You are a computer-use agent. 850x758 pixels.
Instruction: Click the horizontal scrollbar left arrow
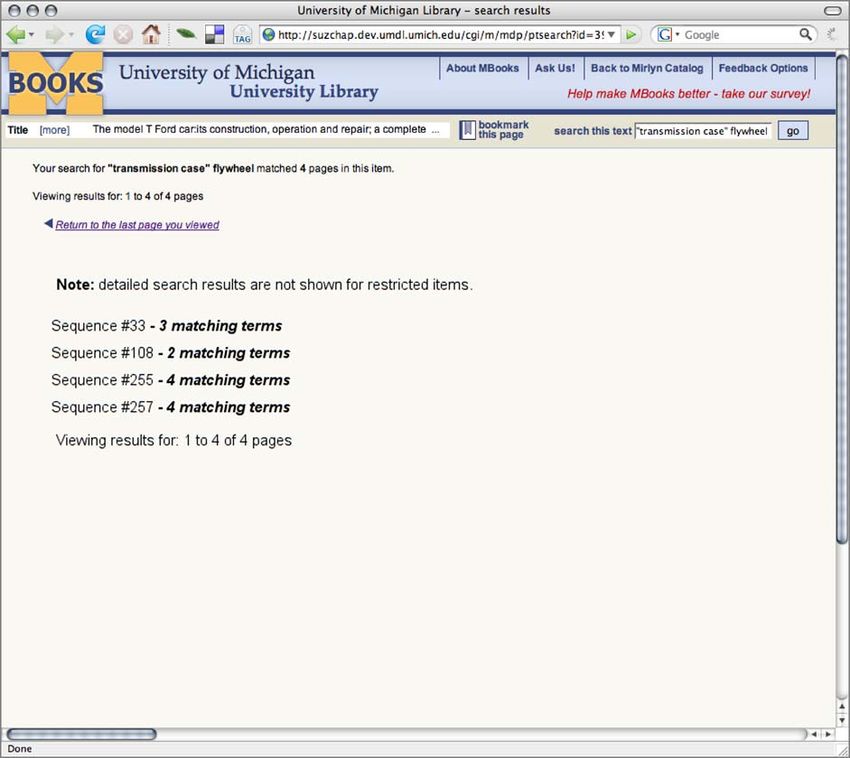pos(815,734)
